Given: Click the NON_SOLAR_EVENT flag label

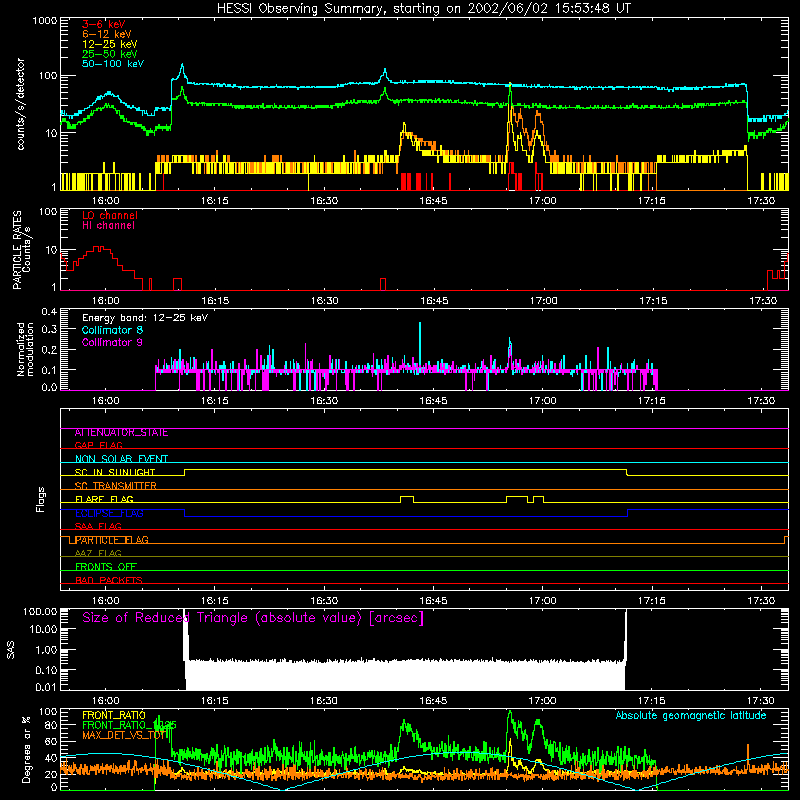Looking at the screenshot, I should (x=121, y=459).
